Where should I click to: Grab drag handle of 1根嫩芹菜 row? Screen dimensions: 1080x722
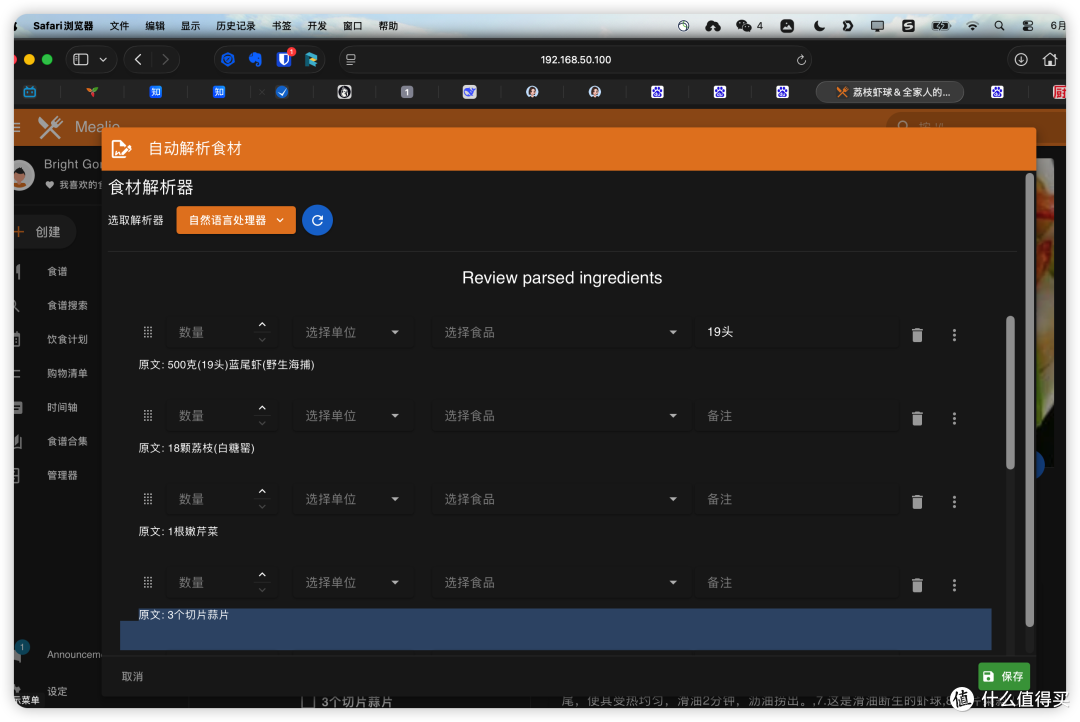coord(147,499)
